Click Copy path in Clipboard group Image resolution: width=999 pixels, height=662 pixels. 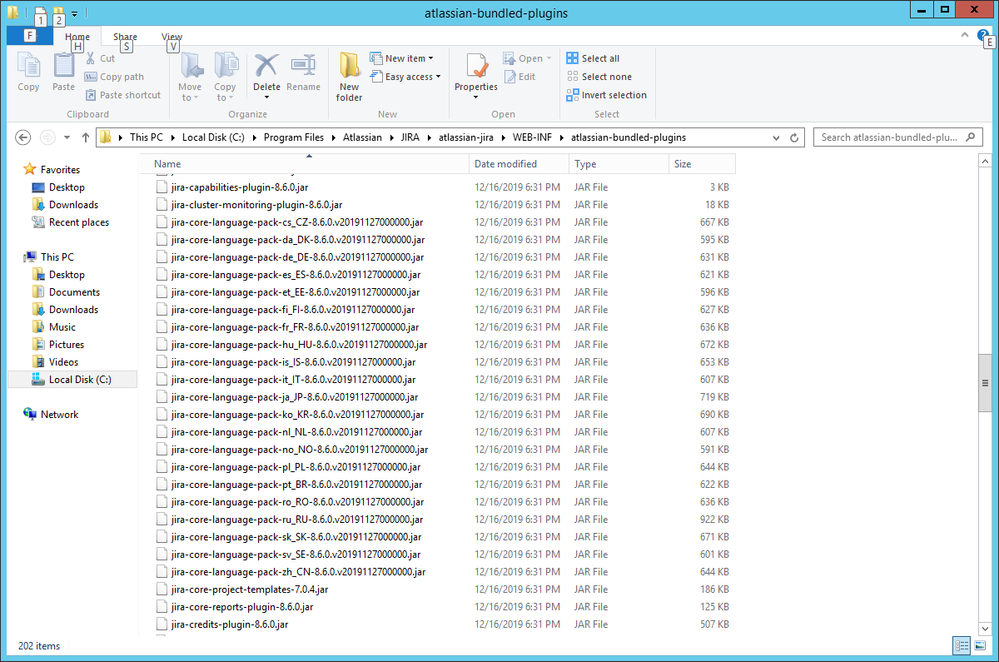(115, 76)
